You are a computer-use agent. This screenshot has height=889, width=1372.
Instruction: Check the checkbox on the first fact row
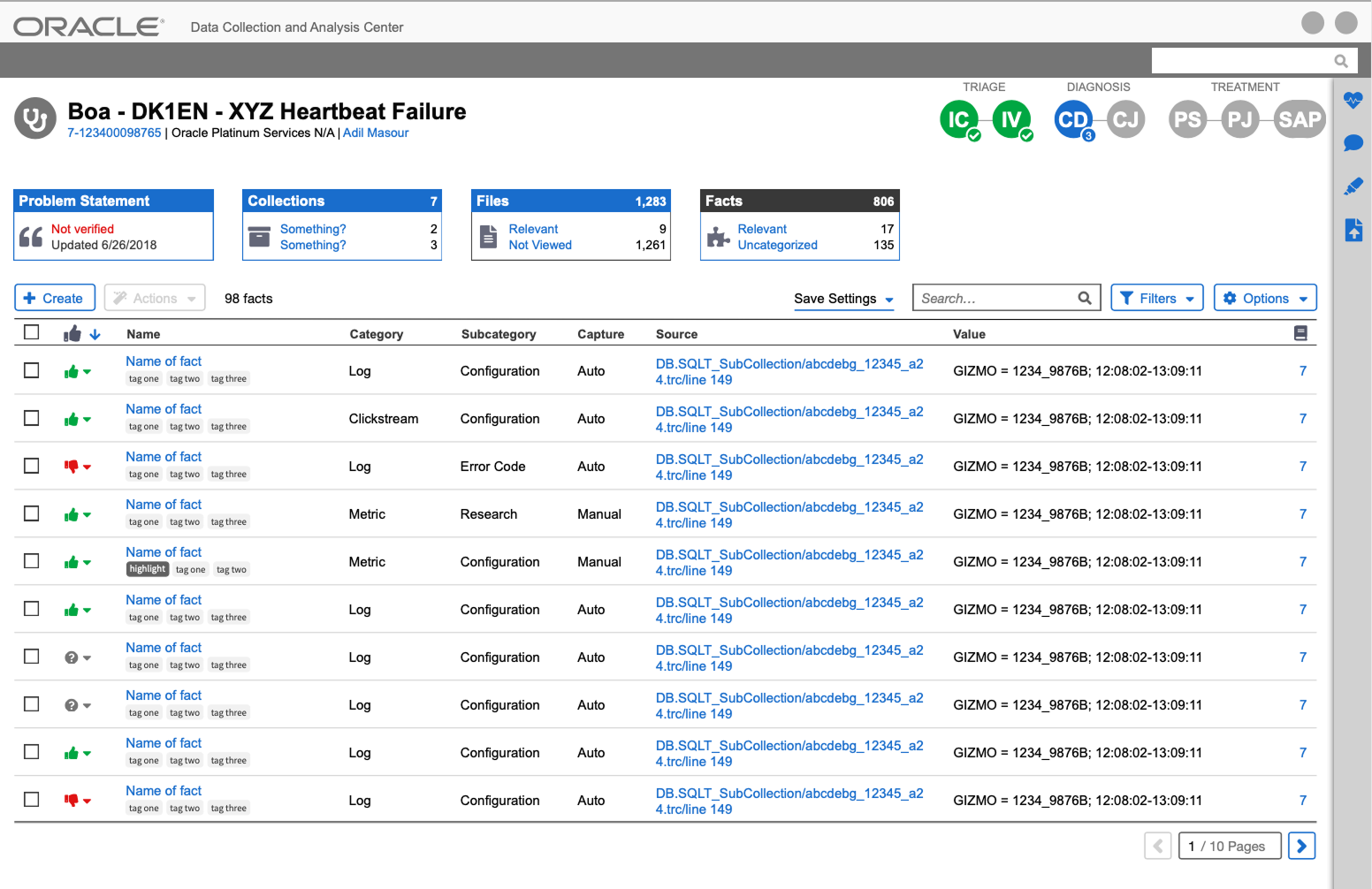tap(32, 369)
